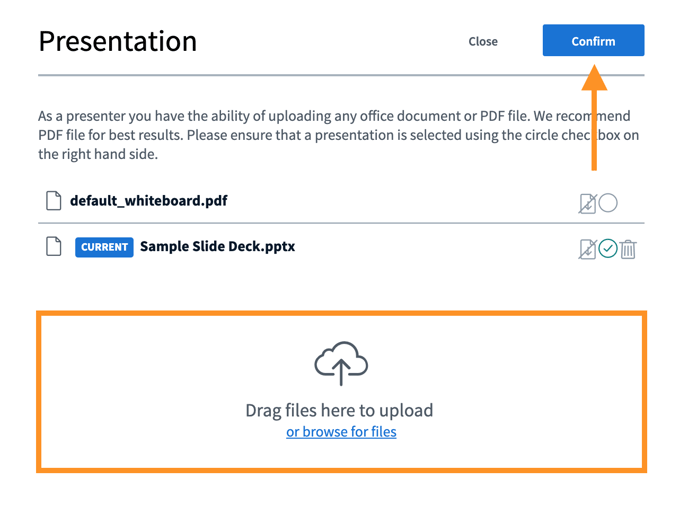Click the cloud upload icon
This screenshot has height=515, width=688.
(341, 363)
